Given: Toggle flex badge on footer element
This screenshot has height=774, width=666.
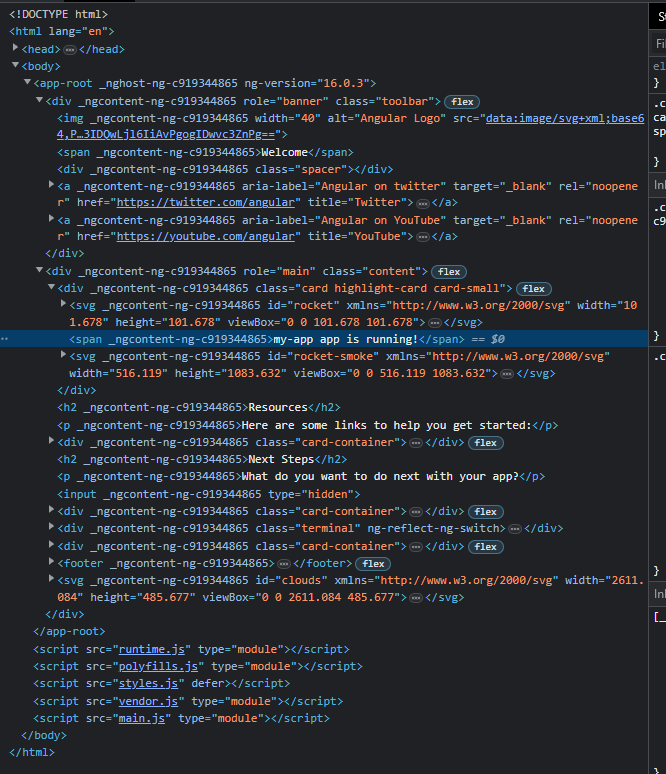Looking at the screenshot, I should click(x=373, y=564).
